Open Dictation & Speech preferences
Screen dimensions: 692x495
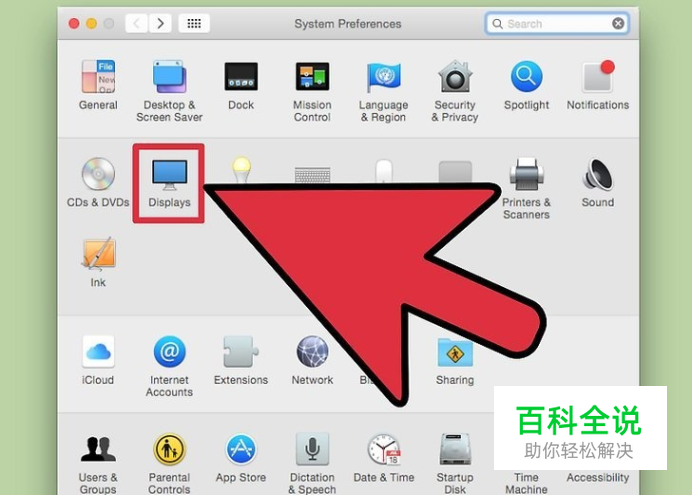(312, 464)
